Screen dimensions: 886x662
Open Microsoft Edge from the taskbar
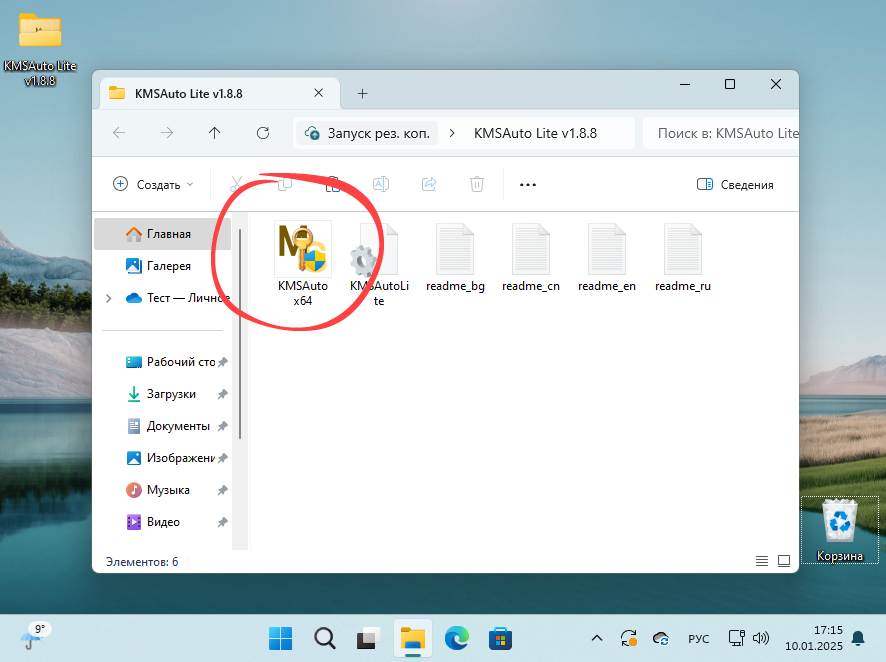pyautogui.click(x=456, y=638)
